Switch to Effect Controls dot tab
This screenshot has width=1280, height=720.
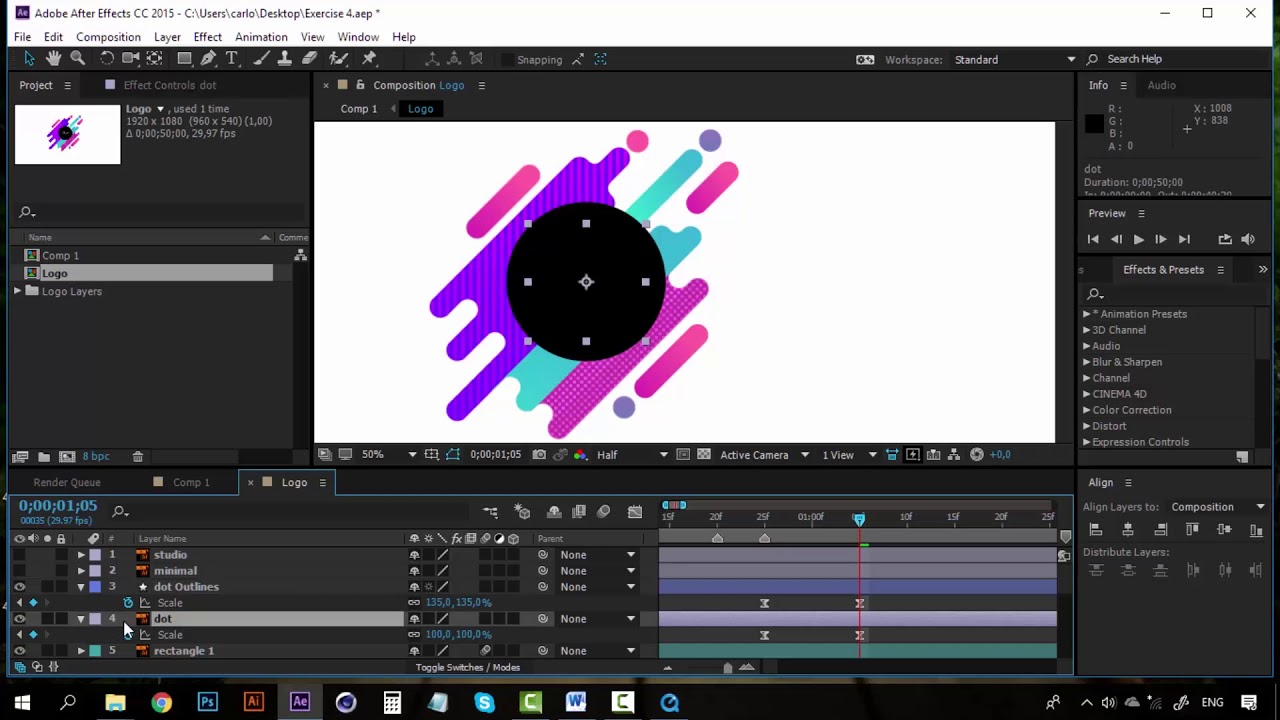169,85
